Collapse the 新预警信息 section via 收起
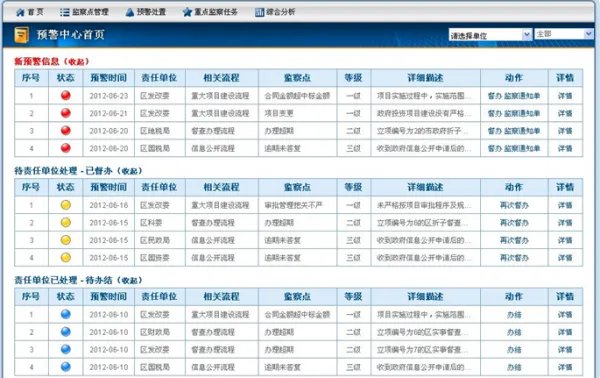This screenshot has width=600, height=378. tap(77, 62)
